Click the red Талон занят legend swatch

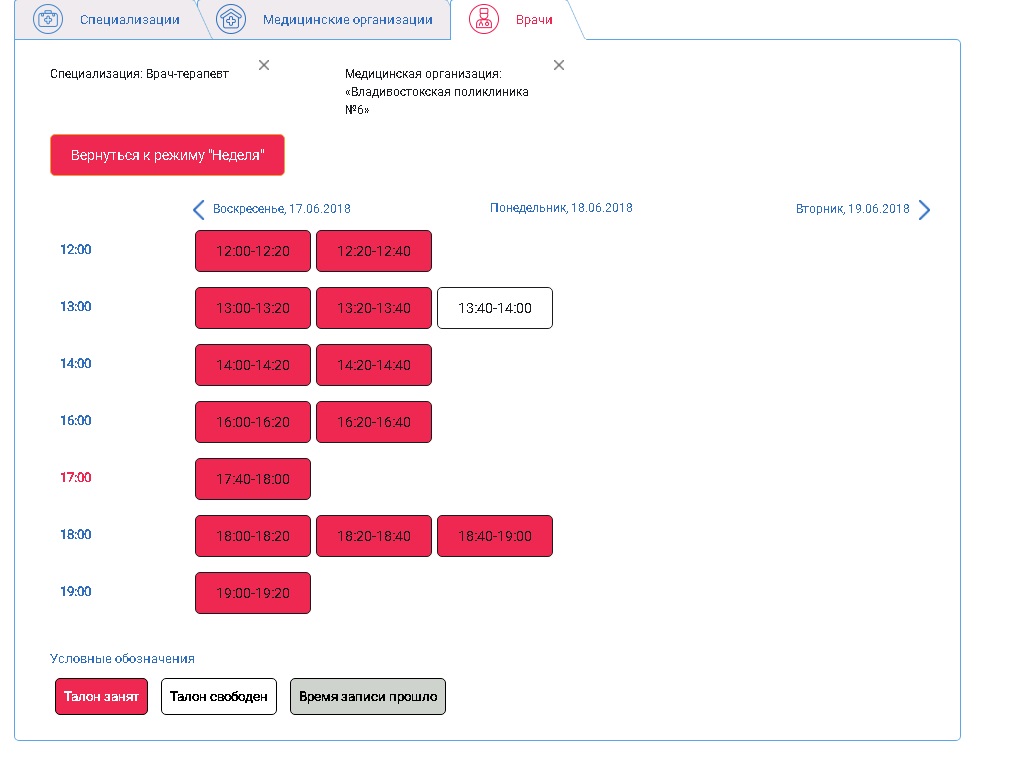pos(101,697)
